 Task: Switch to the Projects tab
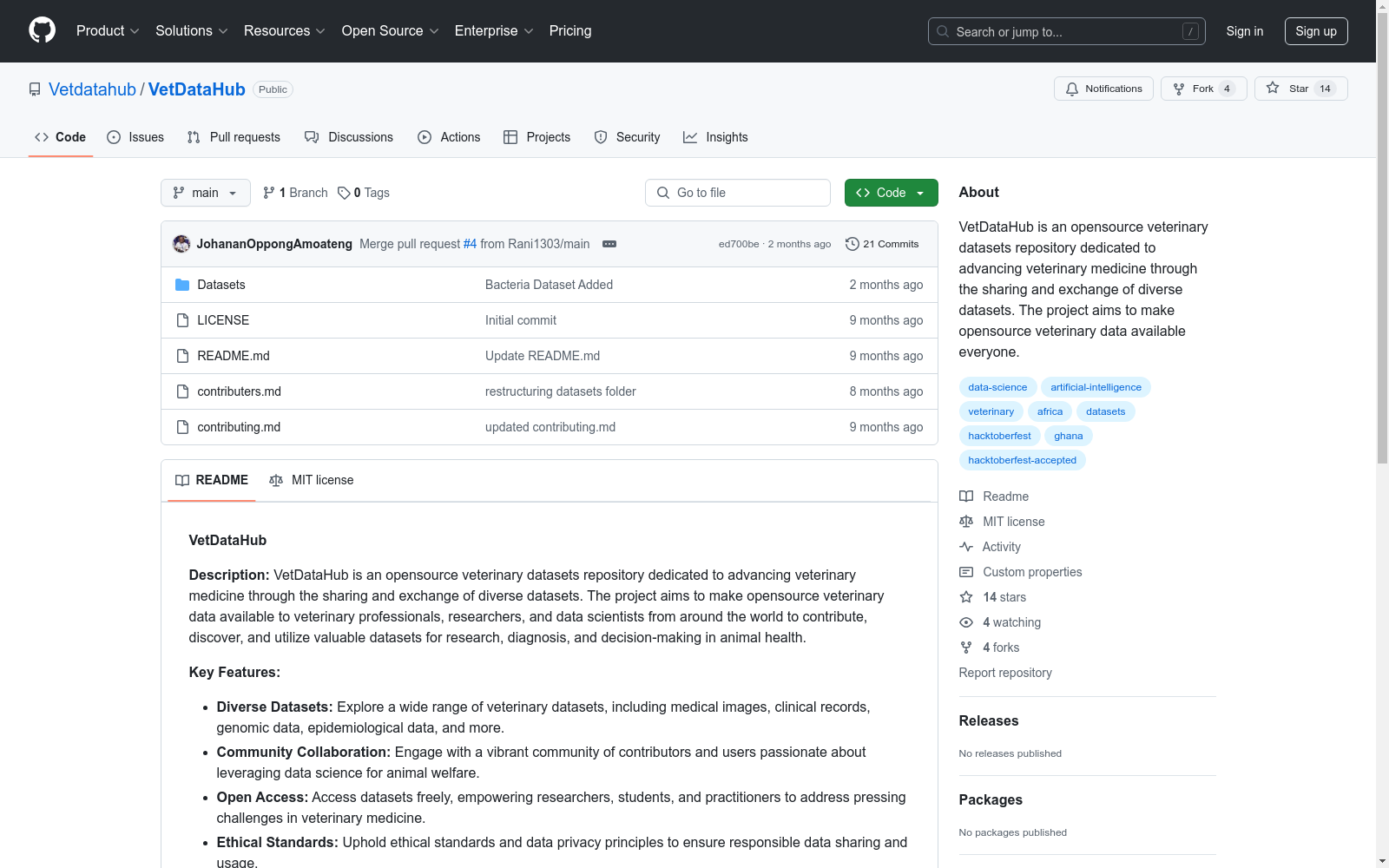(537, 137)
